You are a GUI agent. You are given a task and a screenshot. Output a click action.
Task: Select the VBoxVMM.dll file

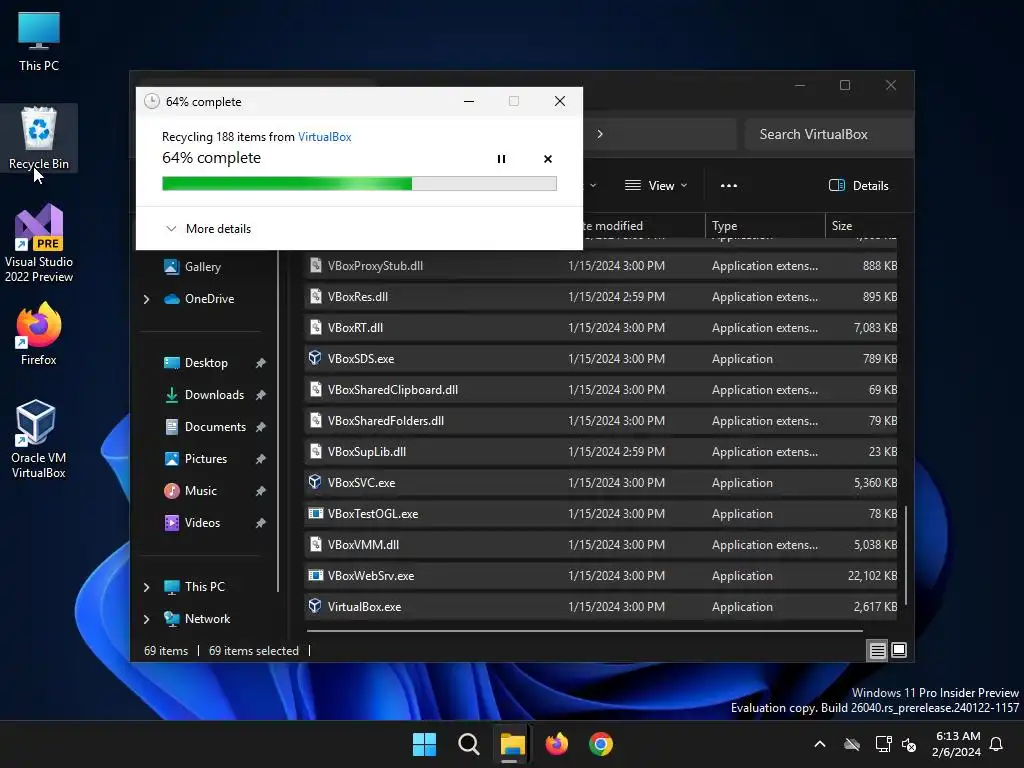coord(601,545)
